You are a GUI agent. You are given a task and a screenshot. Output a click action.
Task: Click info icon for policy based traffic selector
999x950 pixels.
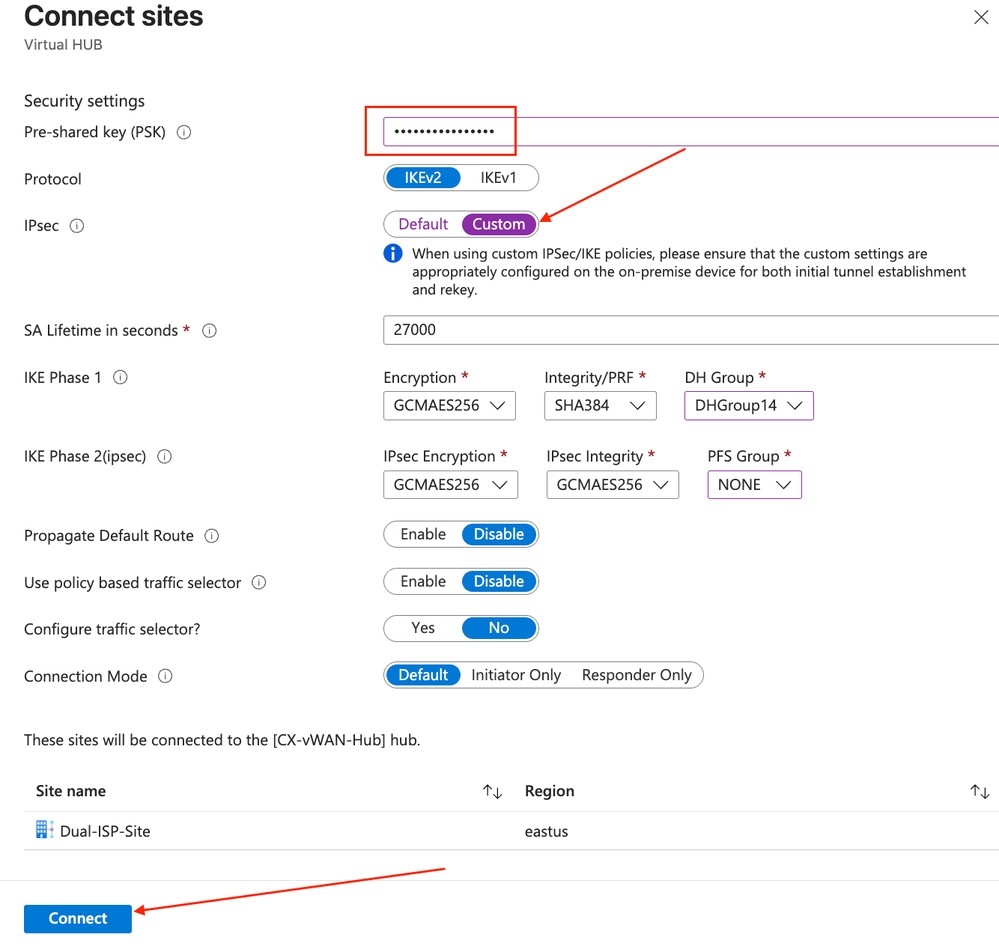259,582
